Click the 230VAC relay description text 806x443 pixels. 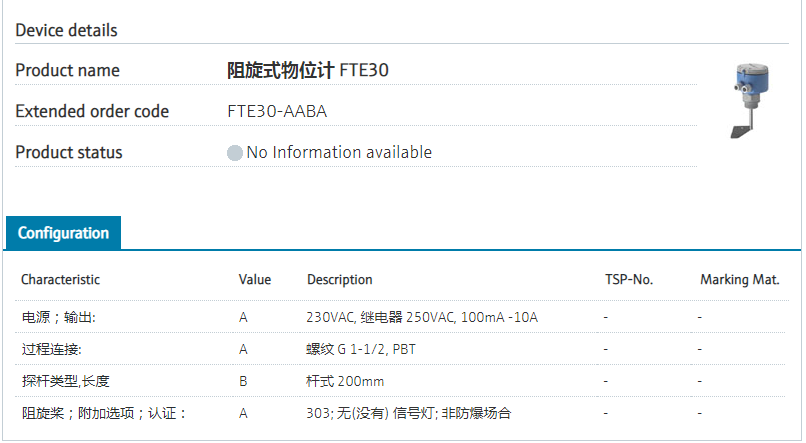point(422,318)
